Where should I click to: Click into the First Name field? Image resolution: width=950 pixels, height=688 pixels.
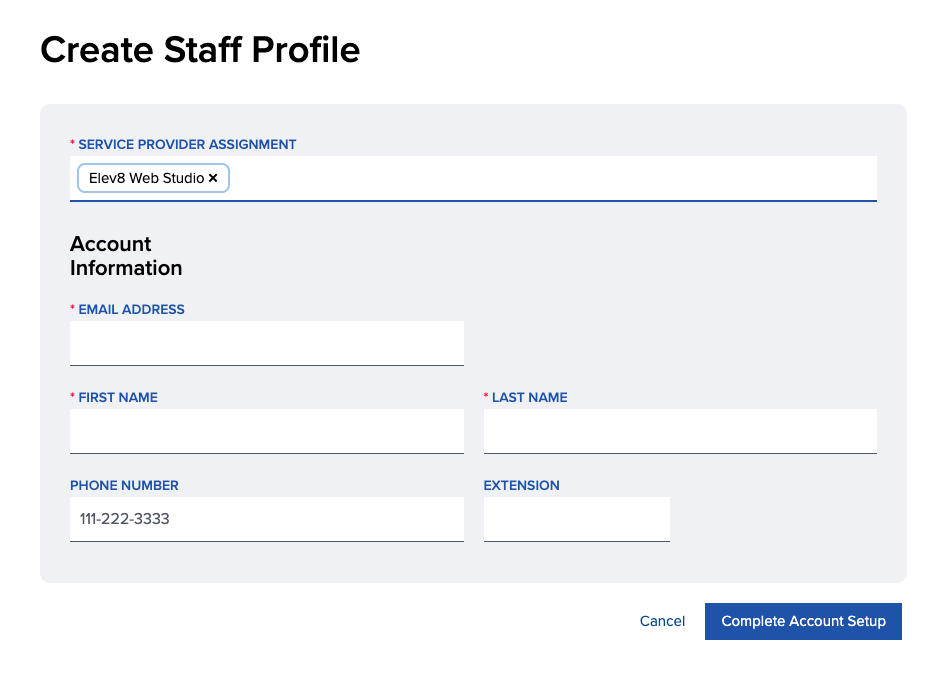click(x=267, y=431)
